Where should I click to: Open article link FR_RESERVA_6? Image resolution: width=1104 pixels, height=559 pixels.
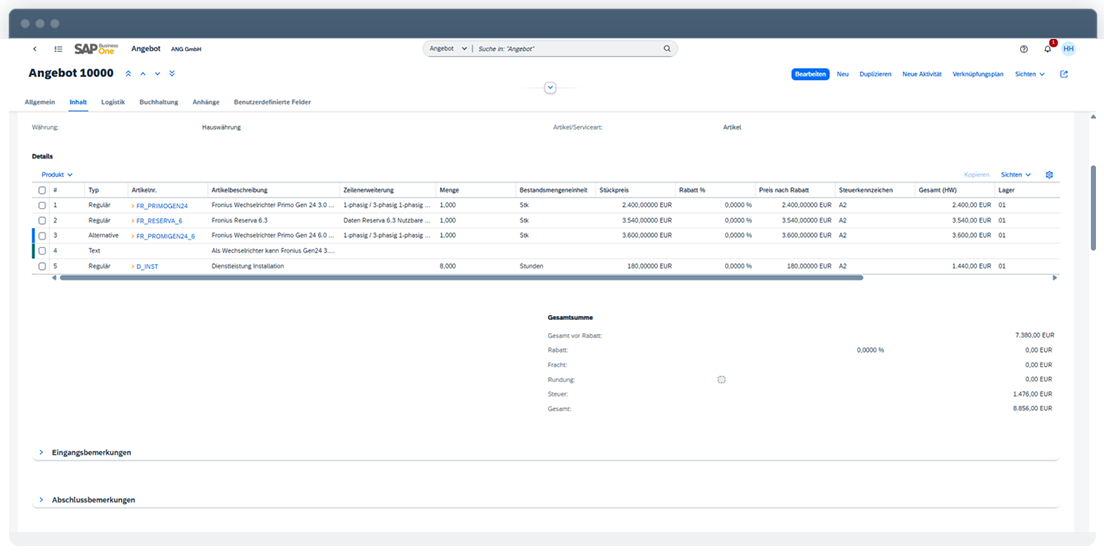click(159, 221)
